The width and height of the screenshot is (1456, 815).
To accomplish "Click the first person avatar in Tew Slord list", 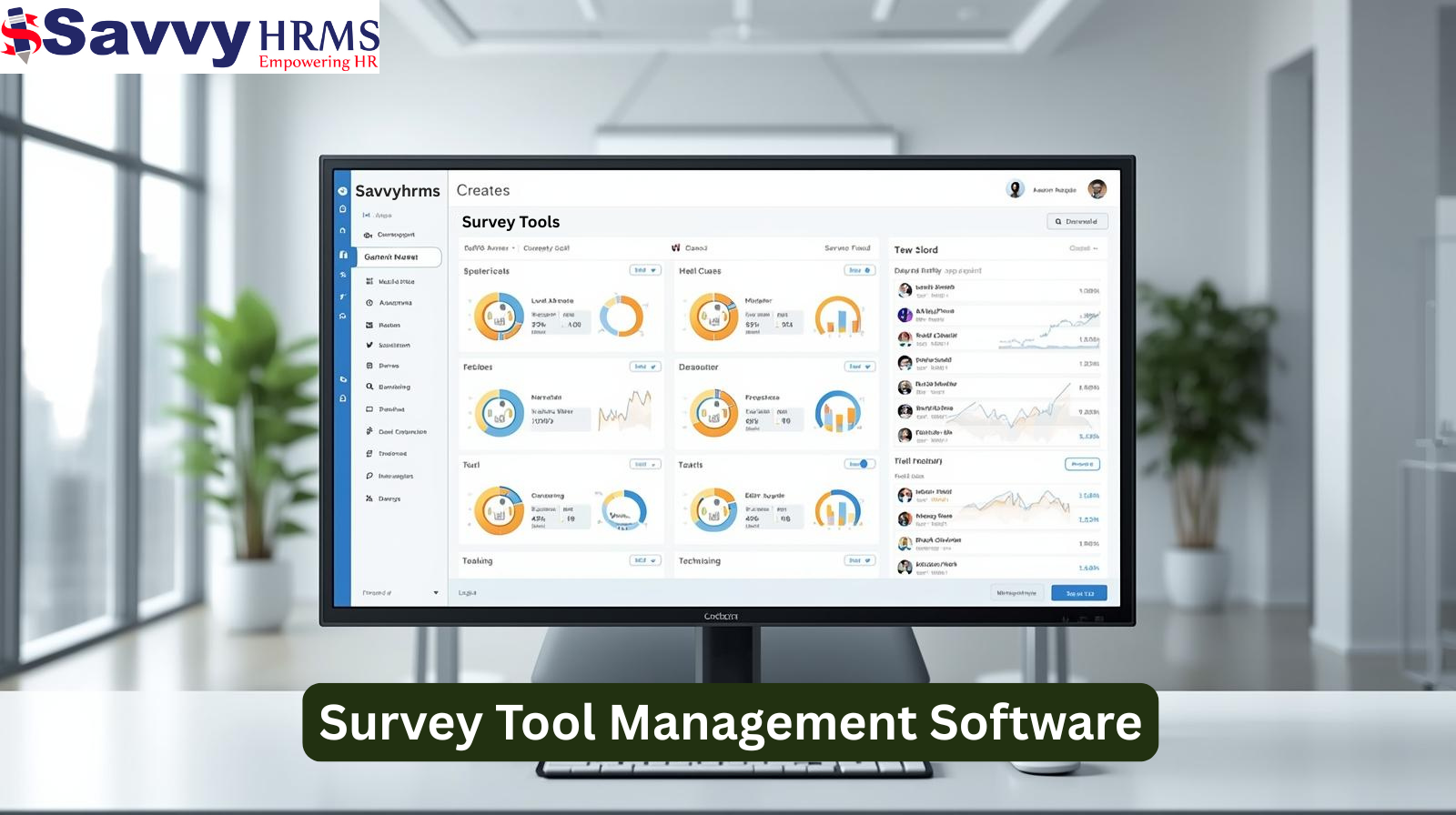I will [905, 290].
